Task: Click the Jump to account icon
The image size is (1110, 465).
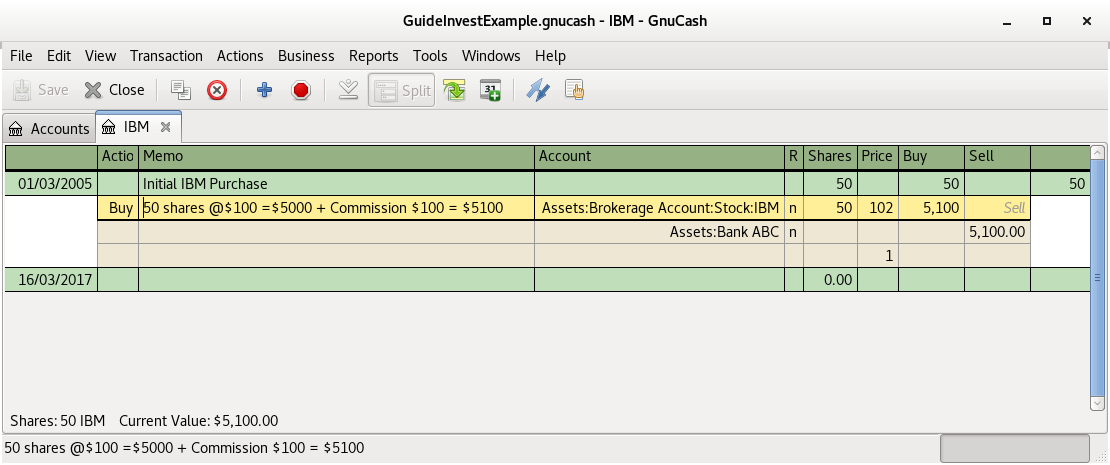Action: point(455,90)
